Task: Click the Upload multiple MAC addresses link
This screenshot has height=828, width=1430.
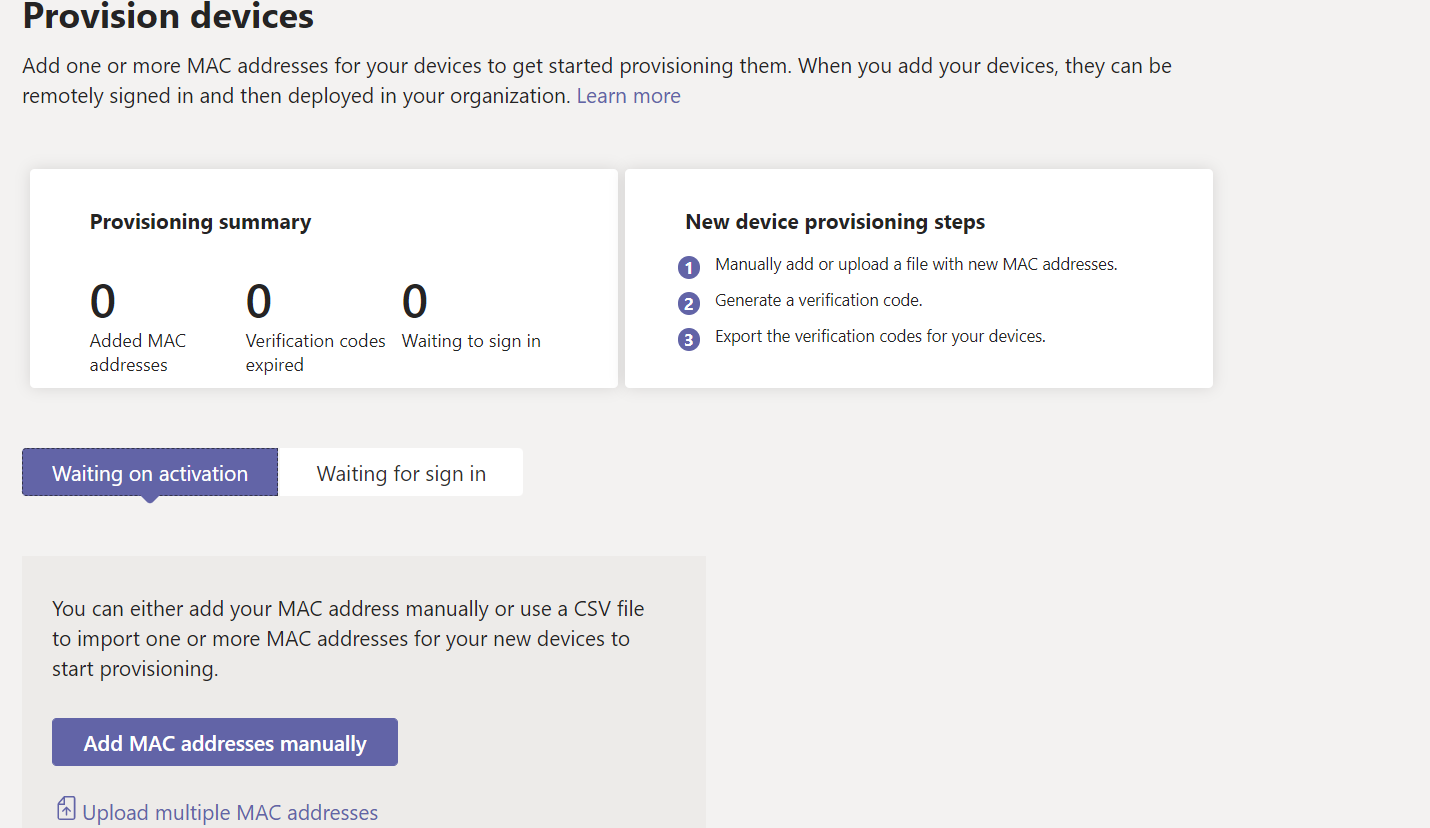Action: (230, 812)
